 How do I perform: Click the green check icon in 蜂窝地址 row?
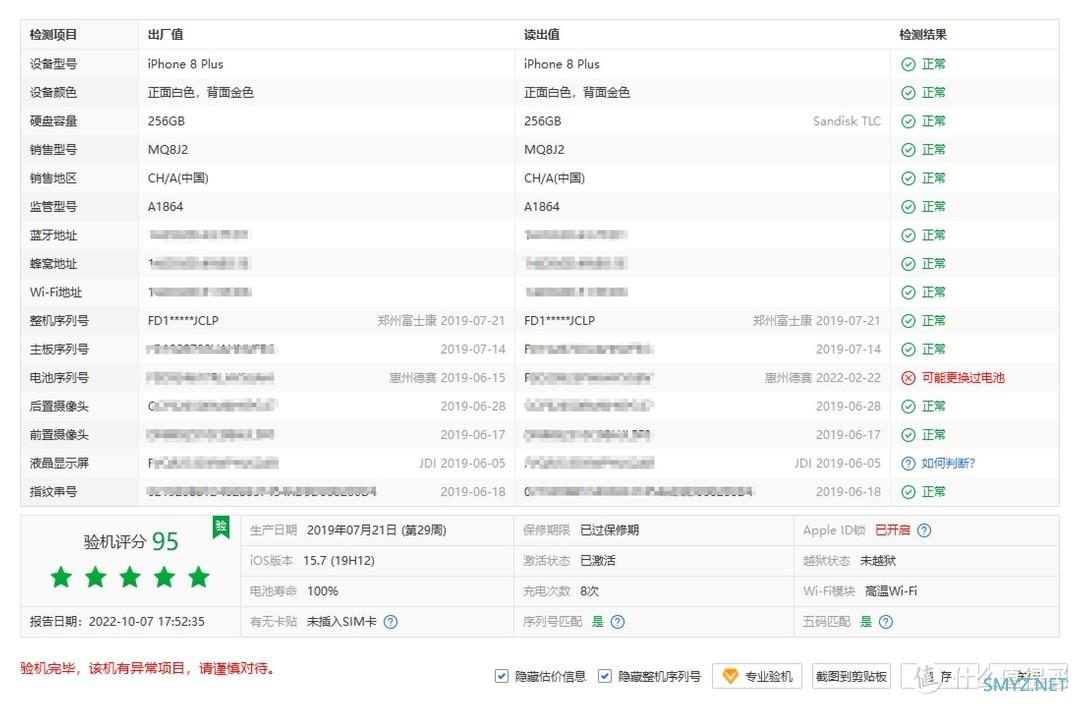click(x=908, y=264)
